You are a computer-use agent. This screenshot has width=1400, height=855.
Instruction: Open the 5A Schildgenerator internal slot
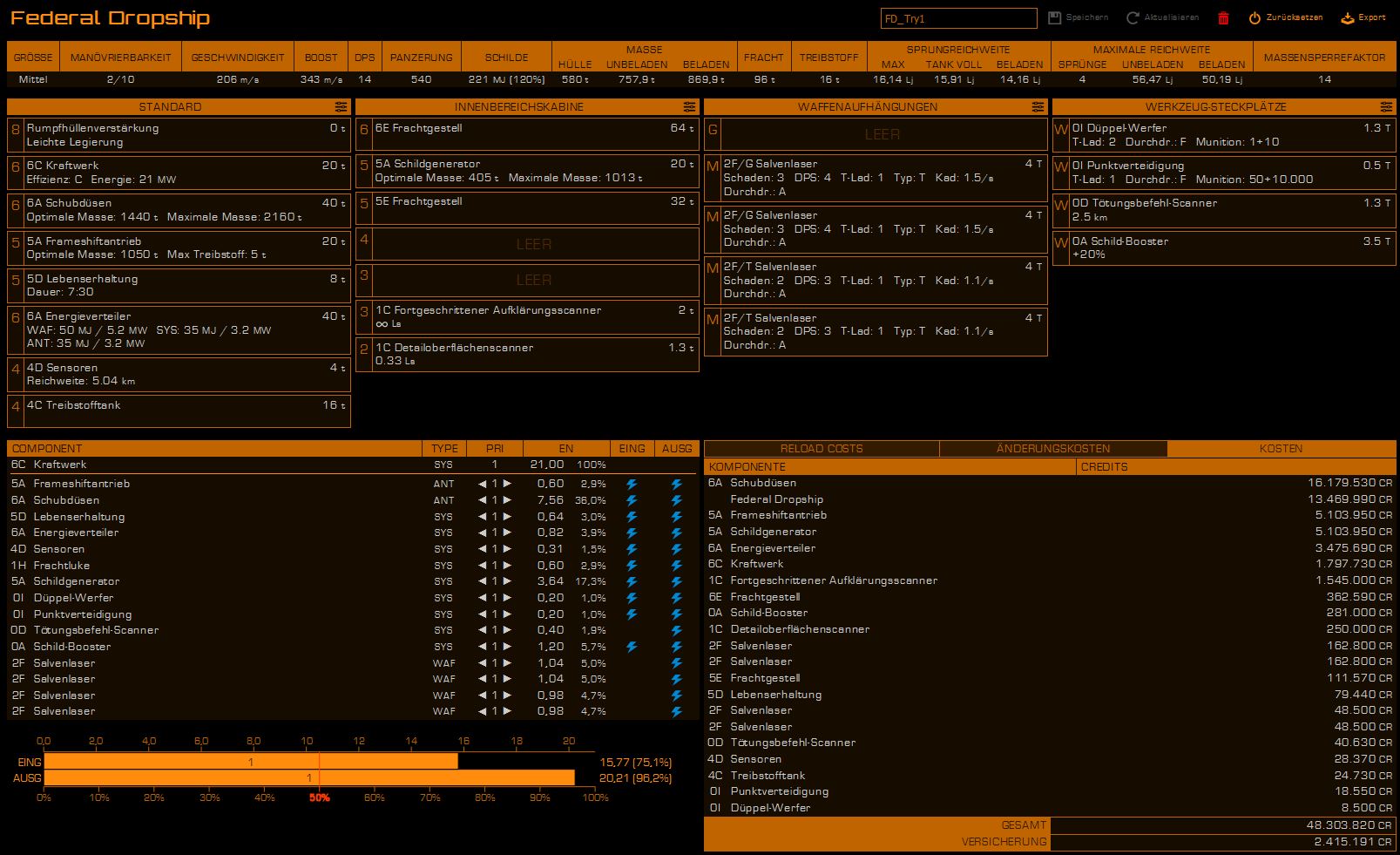(527, 171)
